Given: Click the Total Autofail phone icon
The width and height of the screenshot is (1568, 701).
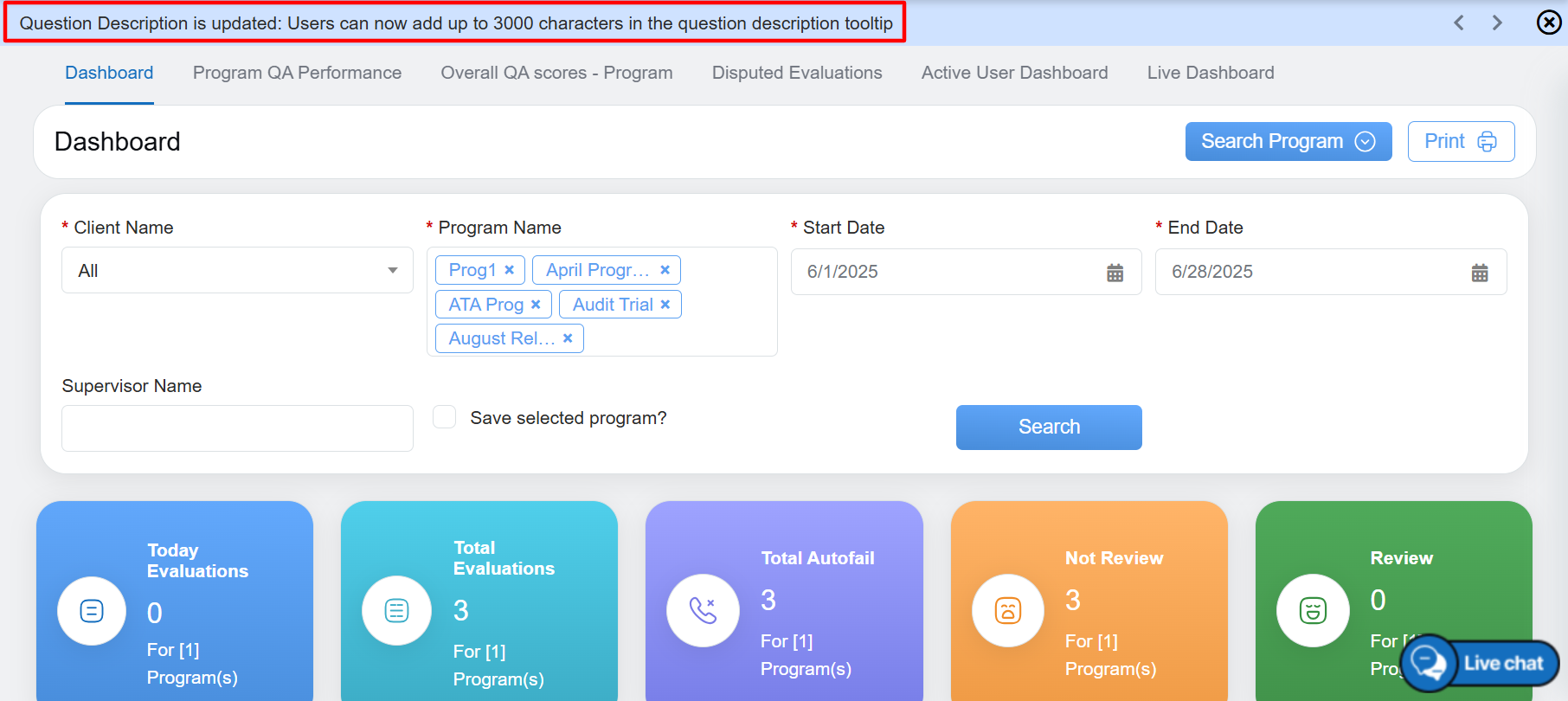Looking at the screenshot, I should pyautogui.click(x=703, y=610).
